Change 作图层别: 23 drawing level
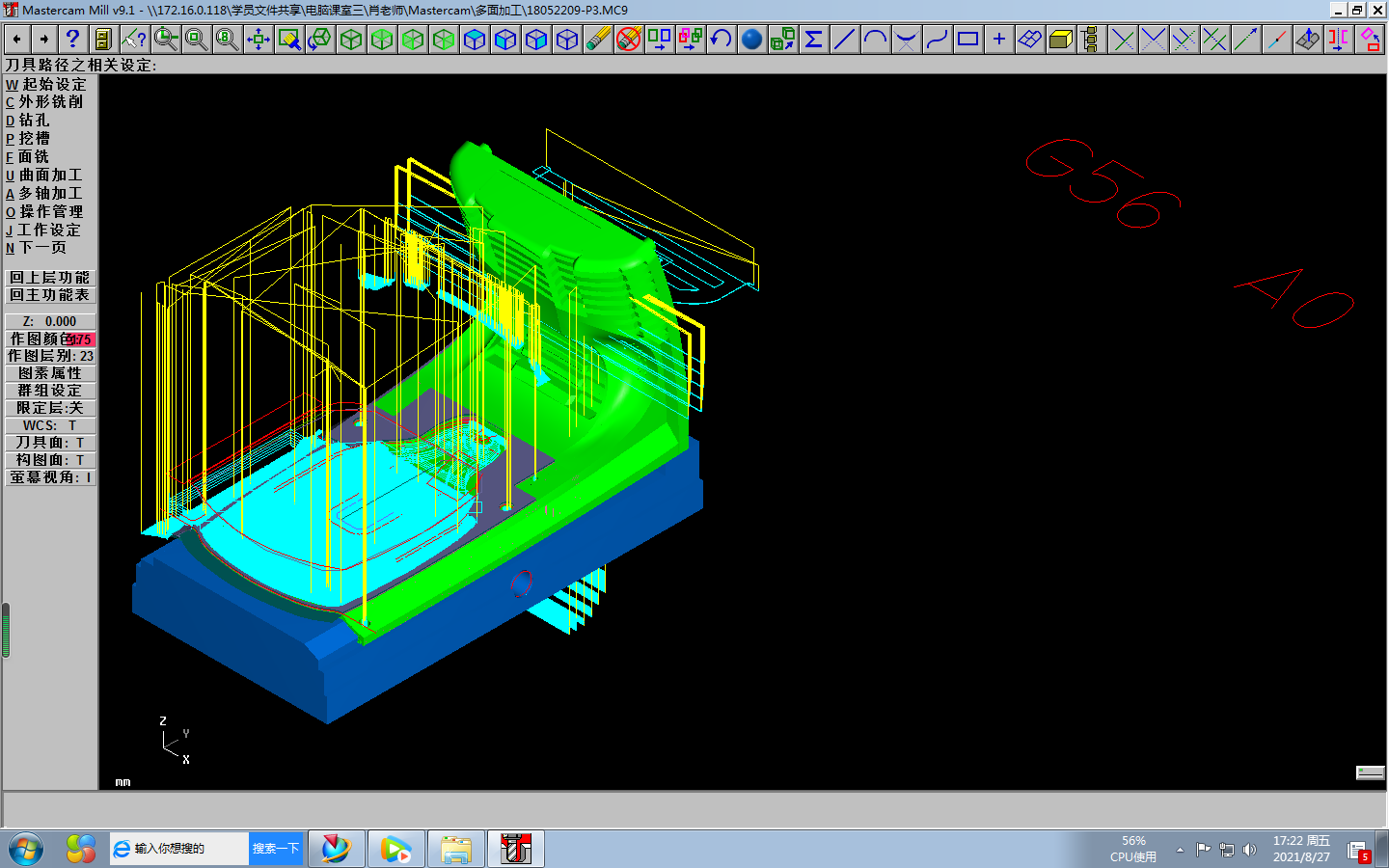The width and height of the screenshot is (1389, 868). click(50, 356)
